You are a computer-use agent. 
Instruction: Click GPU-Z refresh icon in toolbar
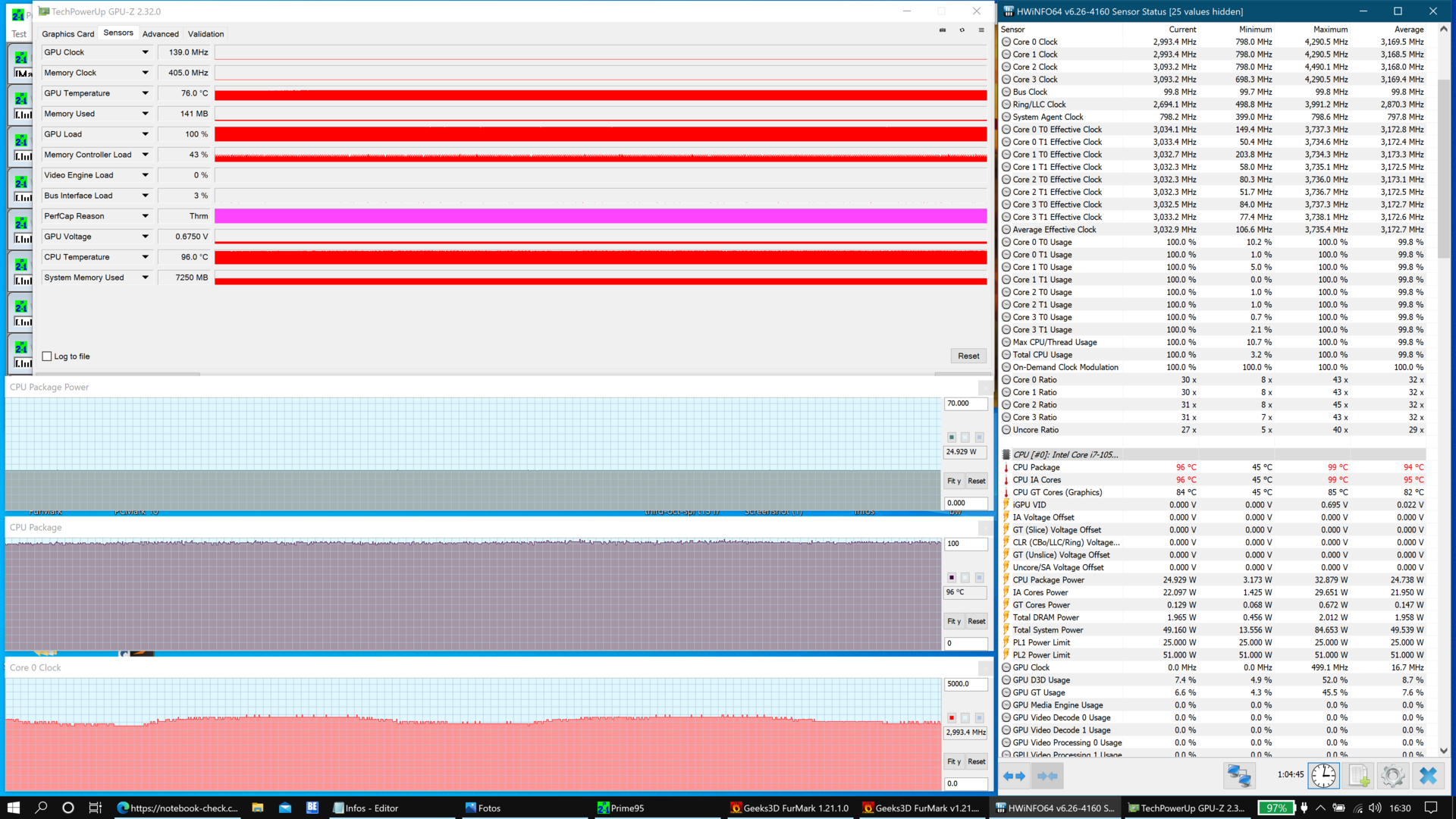pos(962,30)
